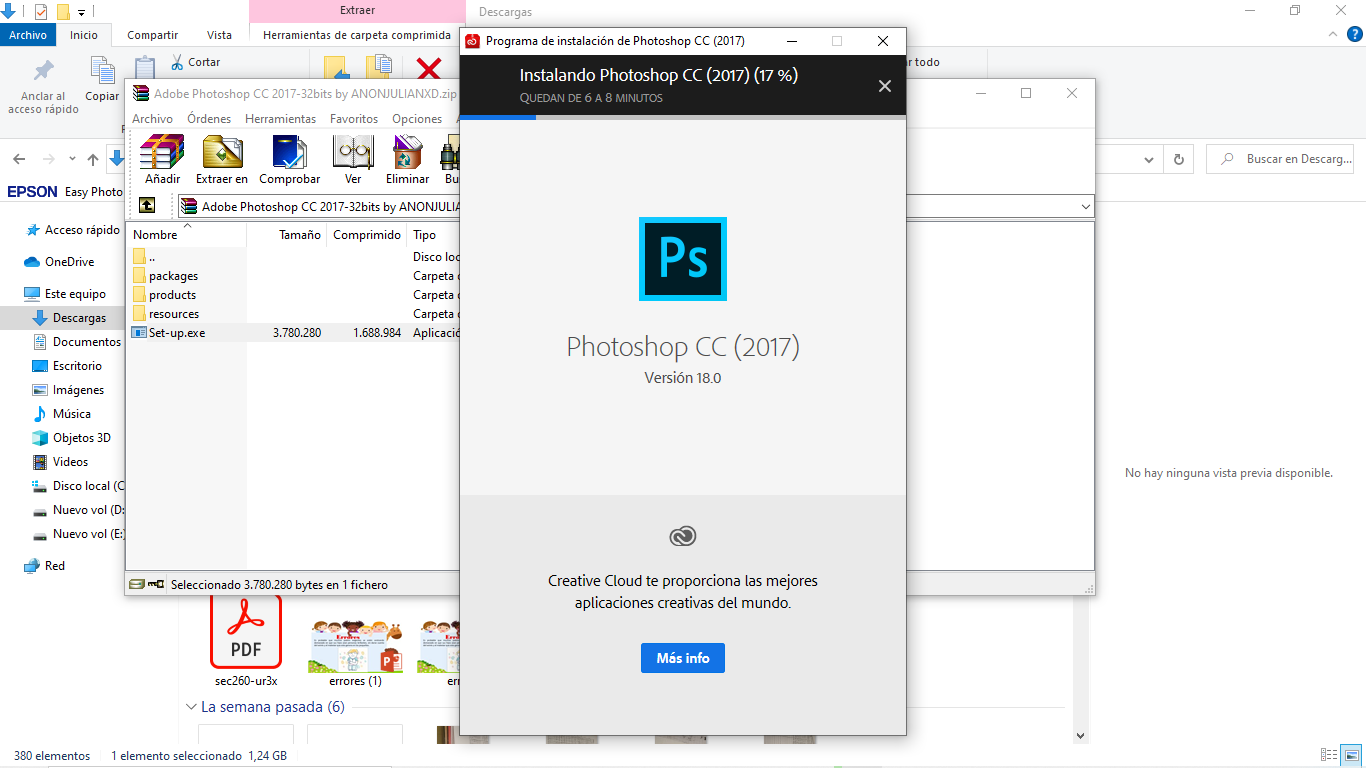Select Set-up.exe row in WinRAR
Image resolution: width=1366 pixels, height=768 pixels.
[295, 333]
